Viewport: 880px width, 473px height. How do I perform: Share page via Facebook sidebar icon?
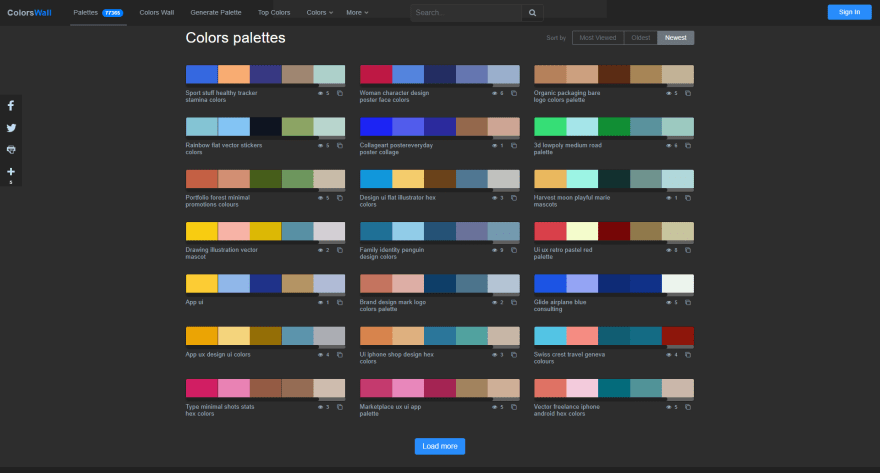coord(11,105)
